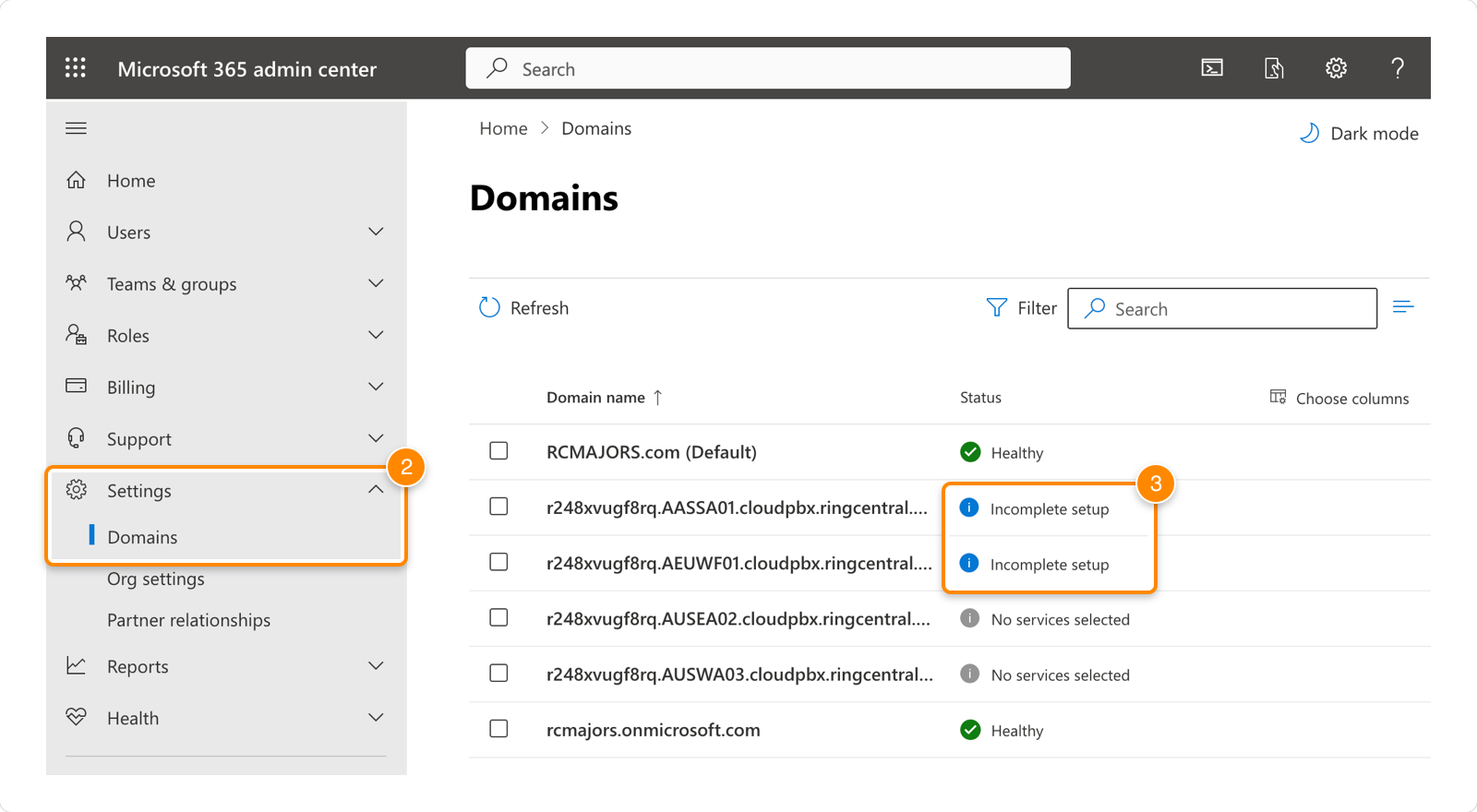The image size is (1477, 812).
Task: Click the Home breadcrumb link
Action: click(503, 129)
